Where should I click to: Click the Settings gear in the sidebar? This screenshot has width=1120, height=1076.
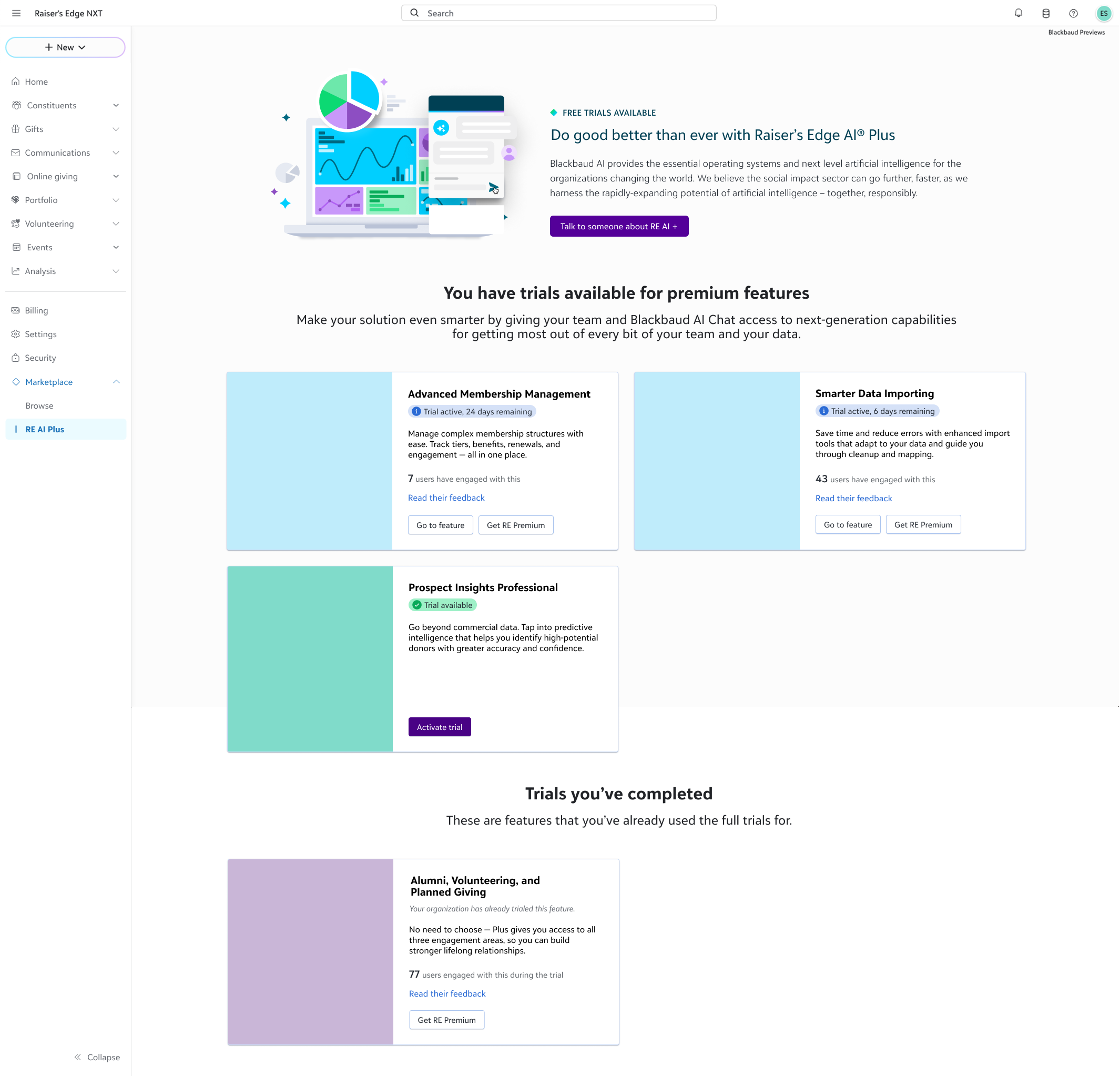tap(15, 334)
